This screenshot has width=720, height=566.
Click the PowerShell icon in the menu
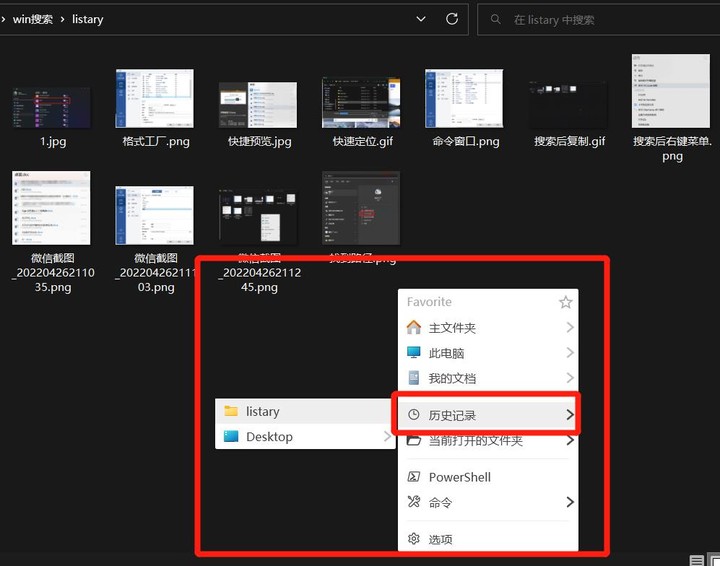coord(414,477)
